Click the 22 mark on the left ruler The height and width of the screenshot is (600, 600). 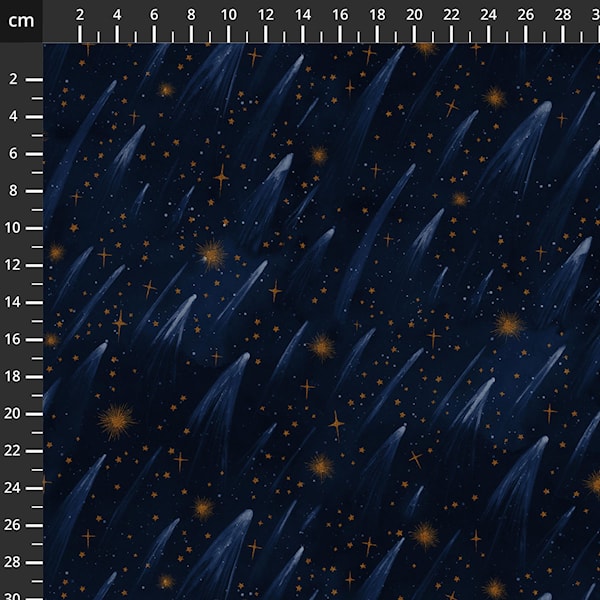click(x=16, y=450)
